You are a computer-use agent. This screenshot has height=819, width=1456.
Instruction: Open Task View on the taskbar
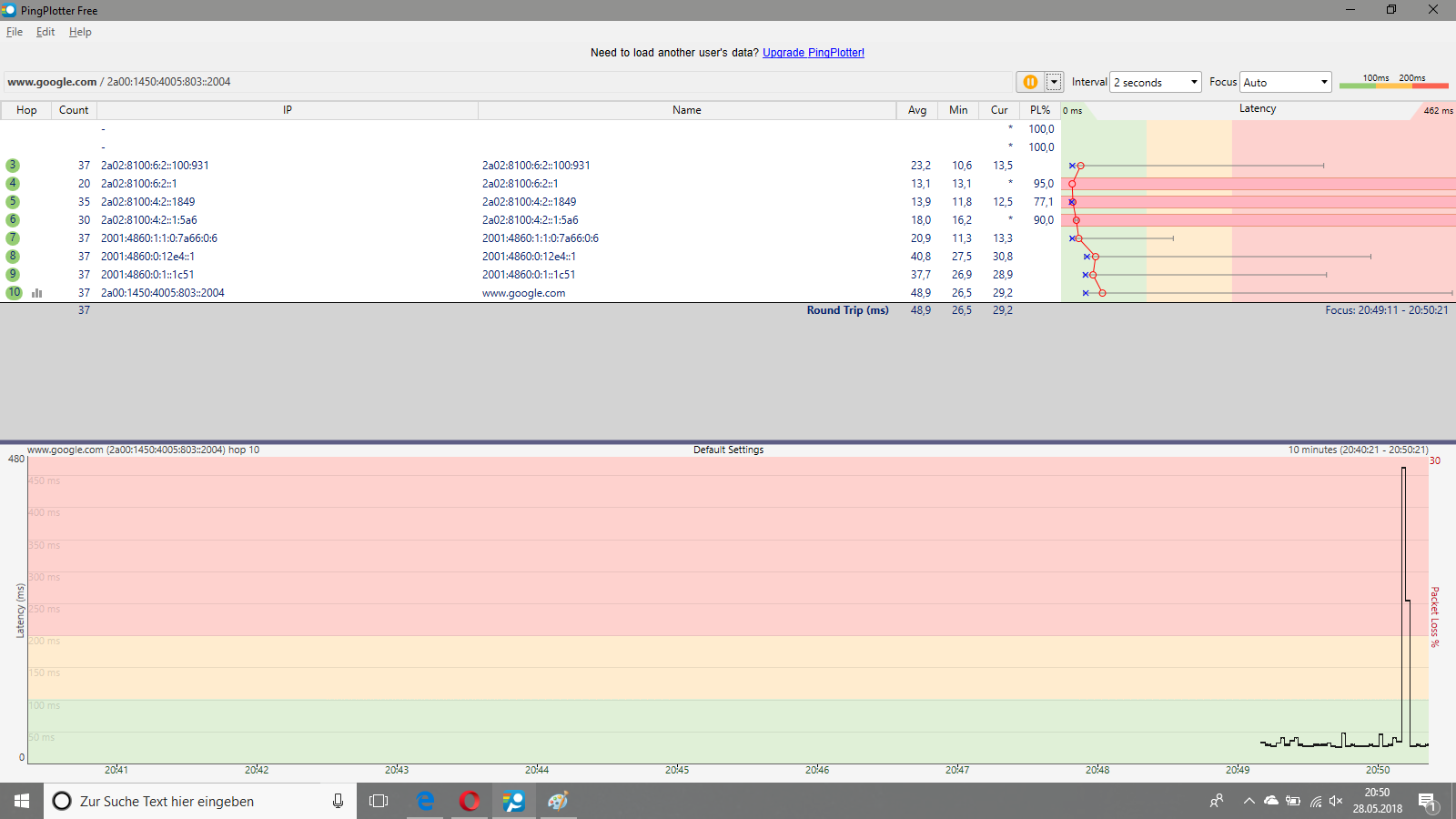pos(379,801)
